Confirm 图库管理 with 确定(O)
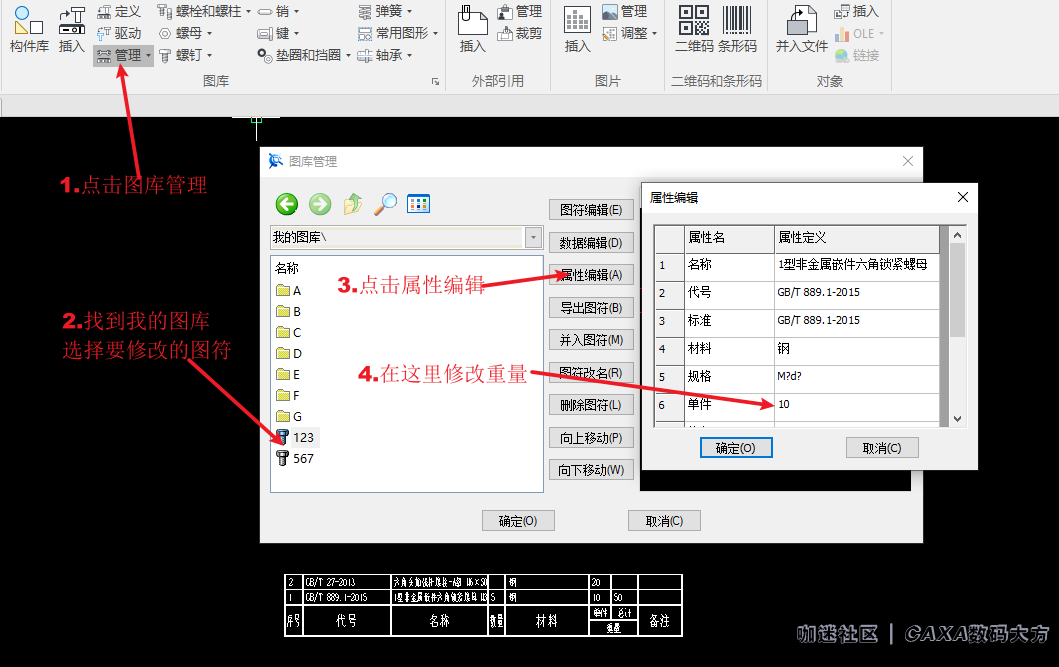This screenshot has height=667, width=1059. point(518,521)
